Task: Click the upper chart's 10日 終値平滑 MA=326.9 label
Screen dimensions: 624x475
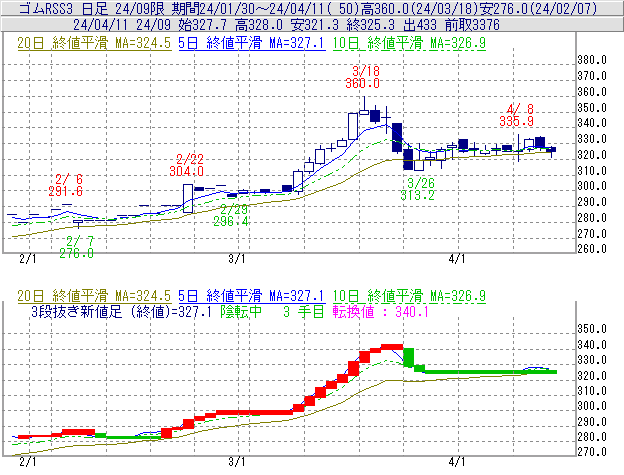Action: pos(409,43)
